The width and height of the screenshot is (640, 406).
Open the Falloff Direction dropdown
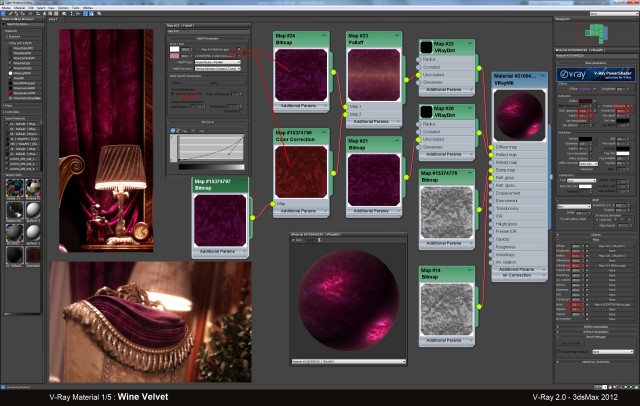(x=218, y=69)
